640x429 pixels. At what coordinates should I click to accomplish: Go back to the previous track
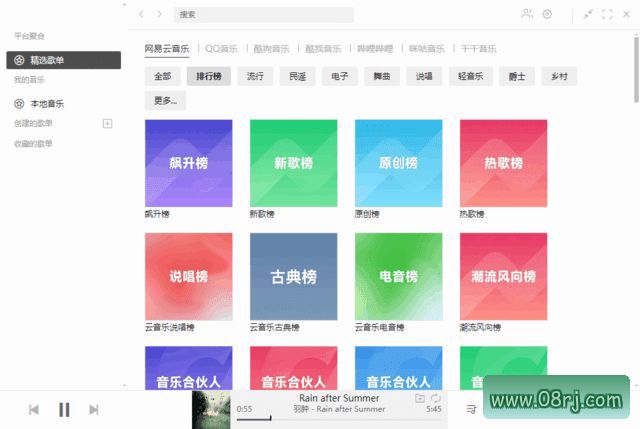[x=34, y=409]
